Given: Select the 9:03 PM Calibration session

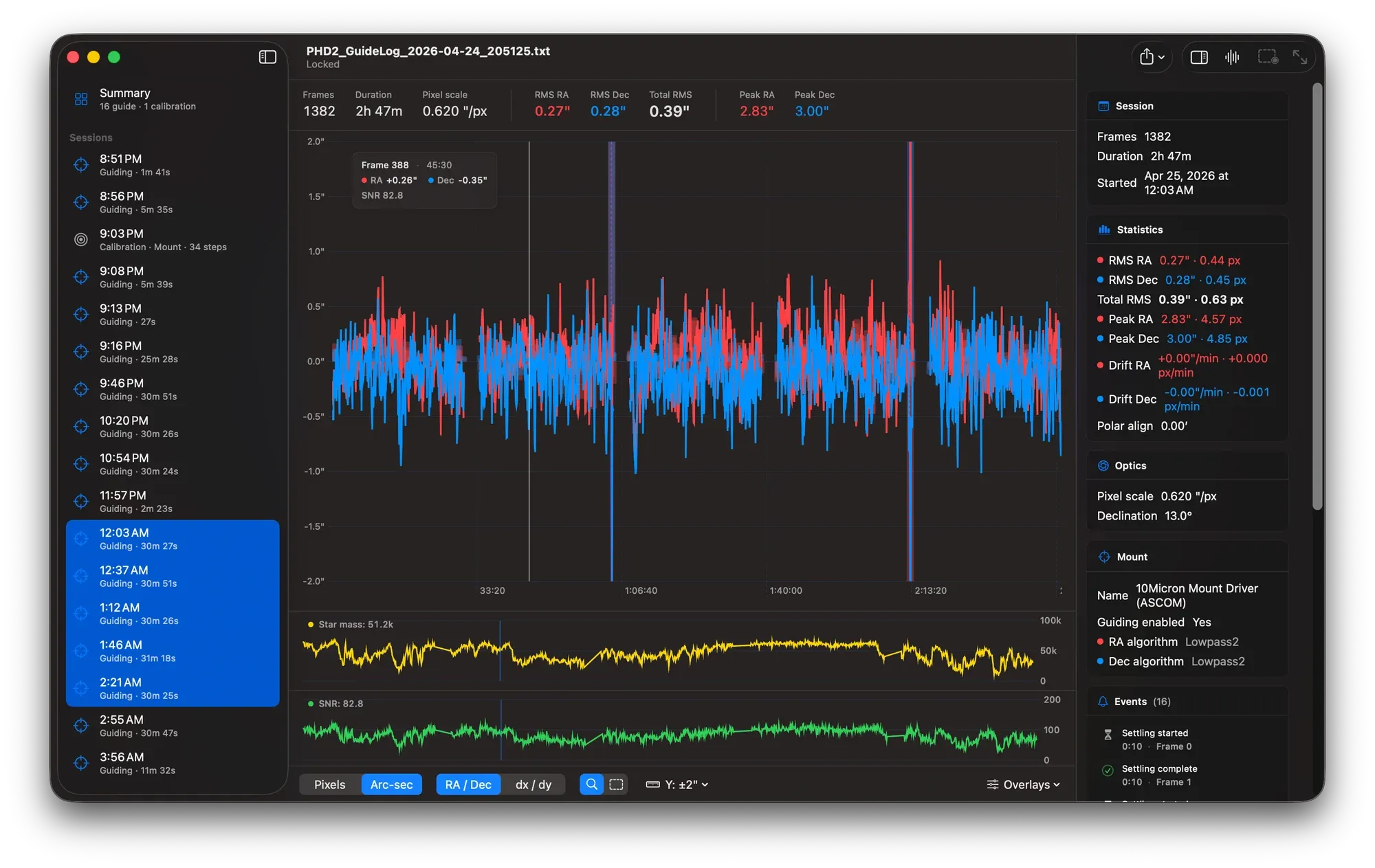Looking at the screenshot, I should pos(172,240).
